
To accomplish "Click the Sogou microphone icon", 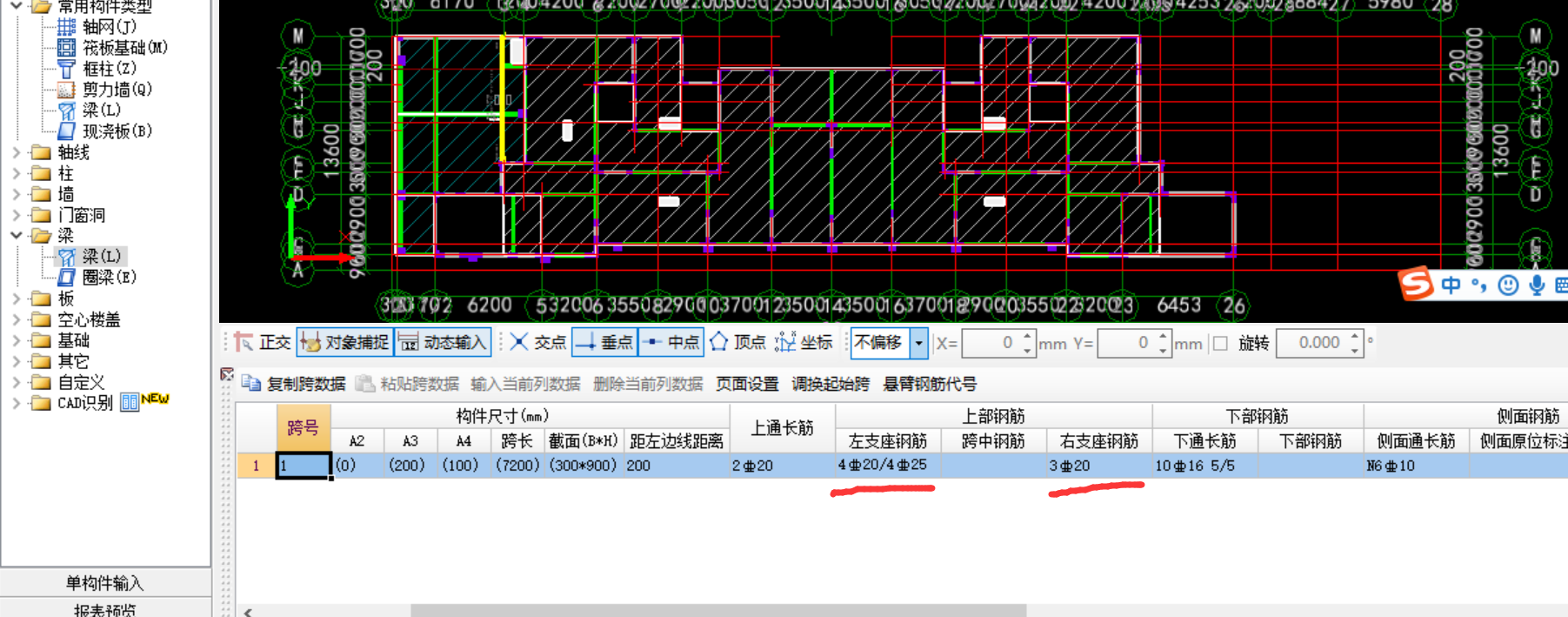I will pyautogui.click(x=1538, y=285).
